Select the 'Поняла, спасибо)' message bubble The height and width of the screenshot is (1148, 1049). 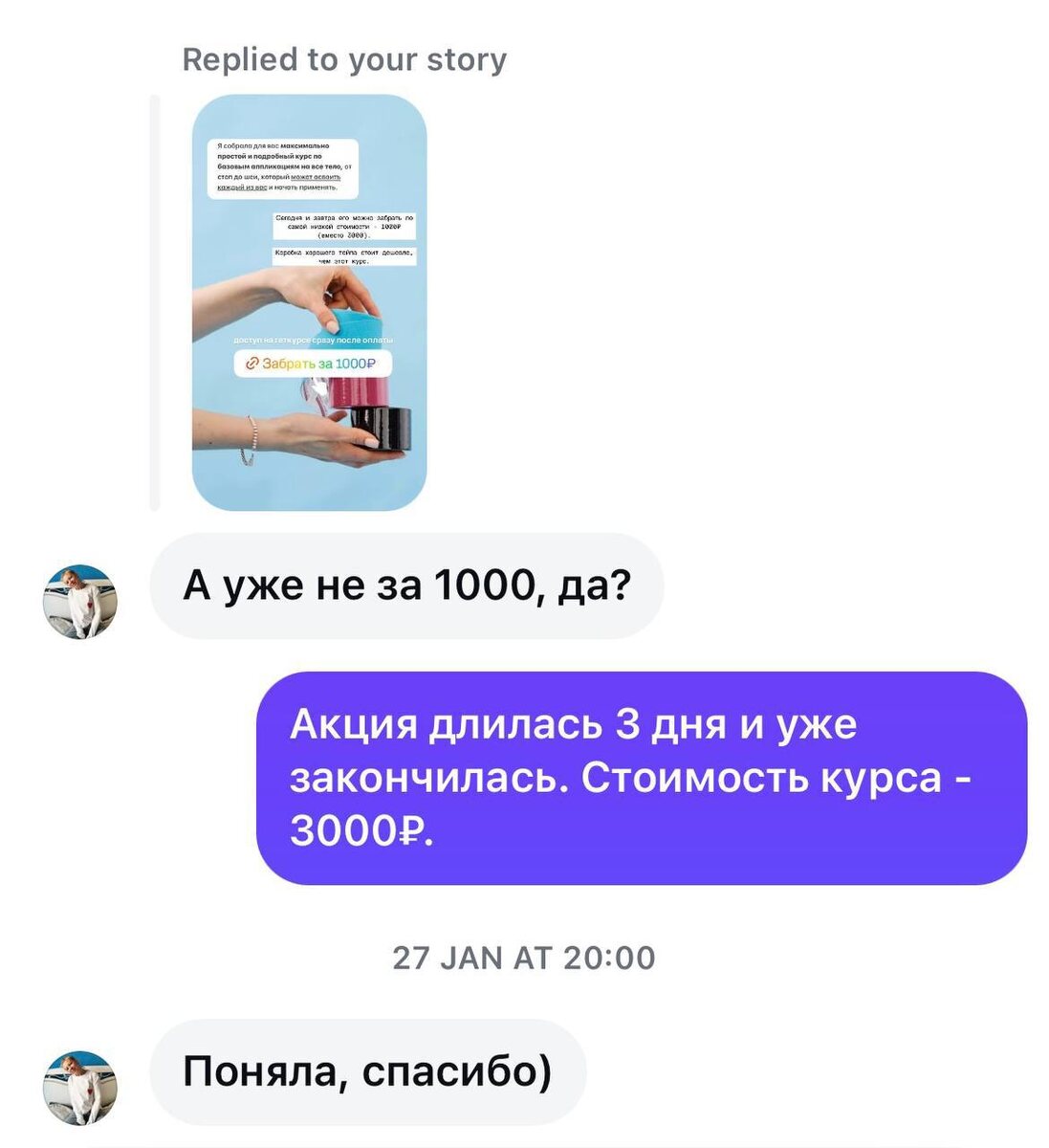coord(367,1071)
